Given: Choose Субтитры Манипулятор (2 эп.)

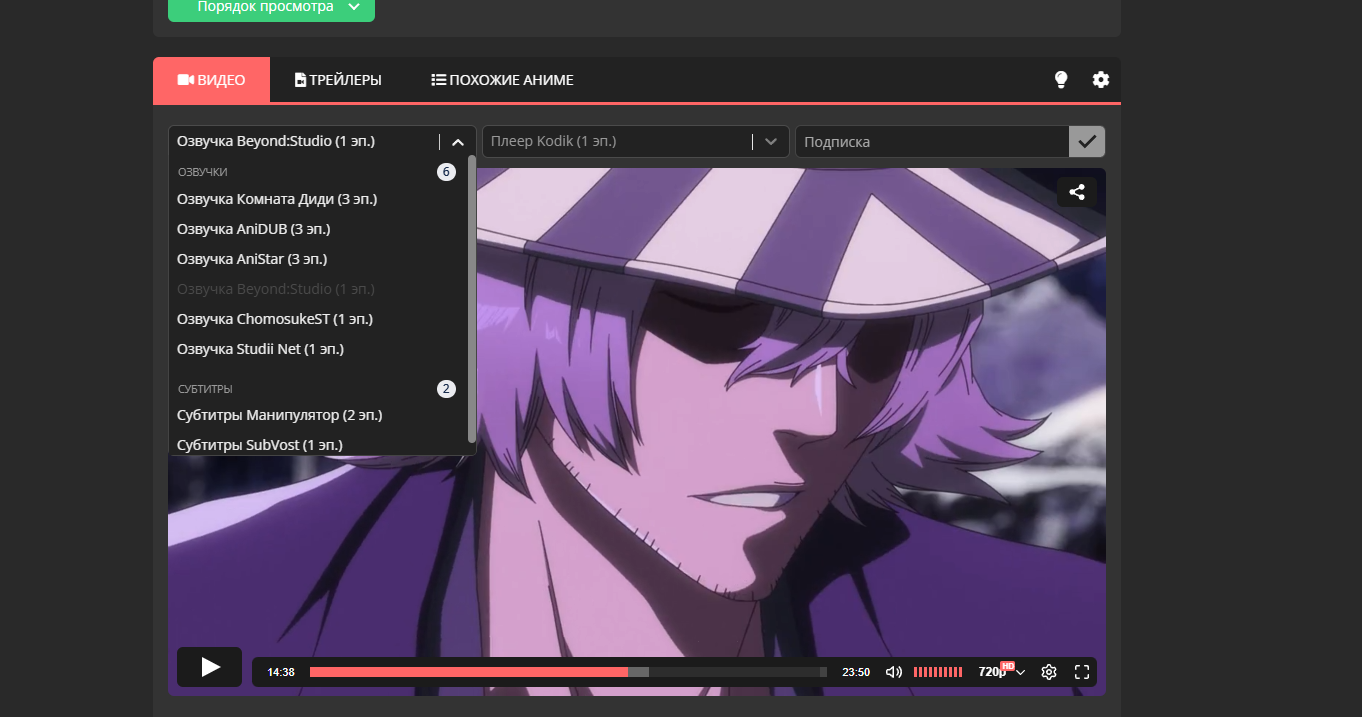Looking at the screenshot, I should point(318,415).
